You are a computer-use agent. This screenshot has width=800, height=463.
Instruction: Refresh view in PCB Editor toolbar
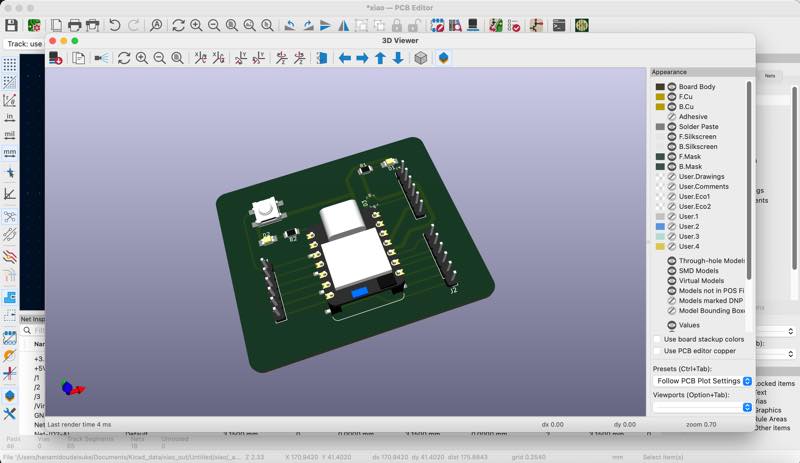(x=178, y=25)
